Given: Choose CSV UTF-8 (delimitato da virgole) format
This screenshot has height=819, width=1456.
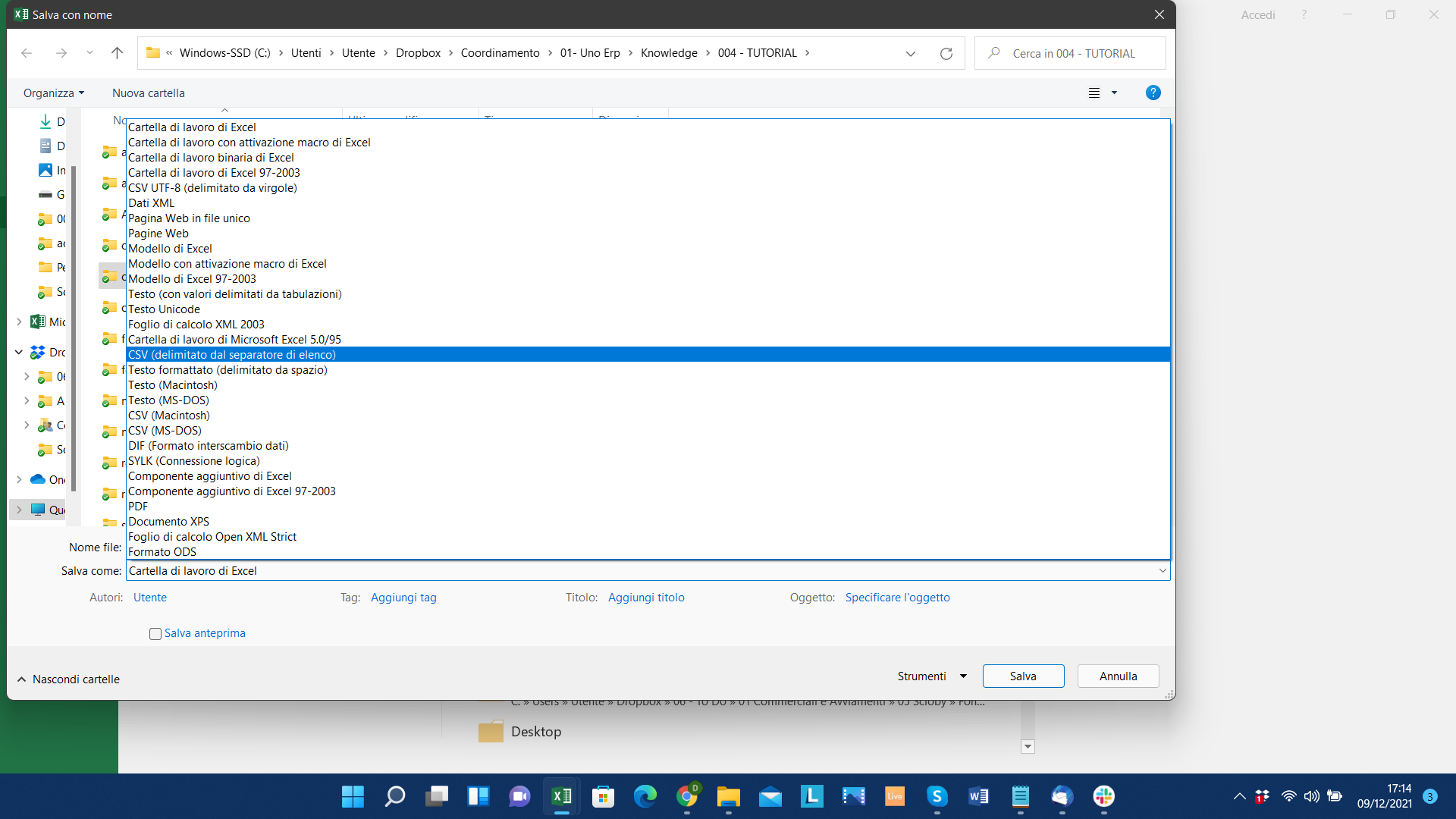Looking at the screenshot, I should 648,188.
